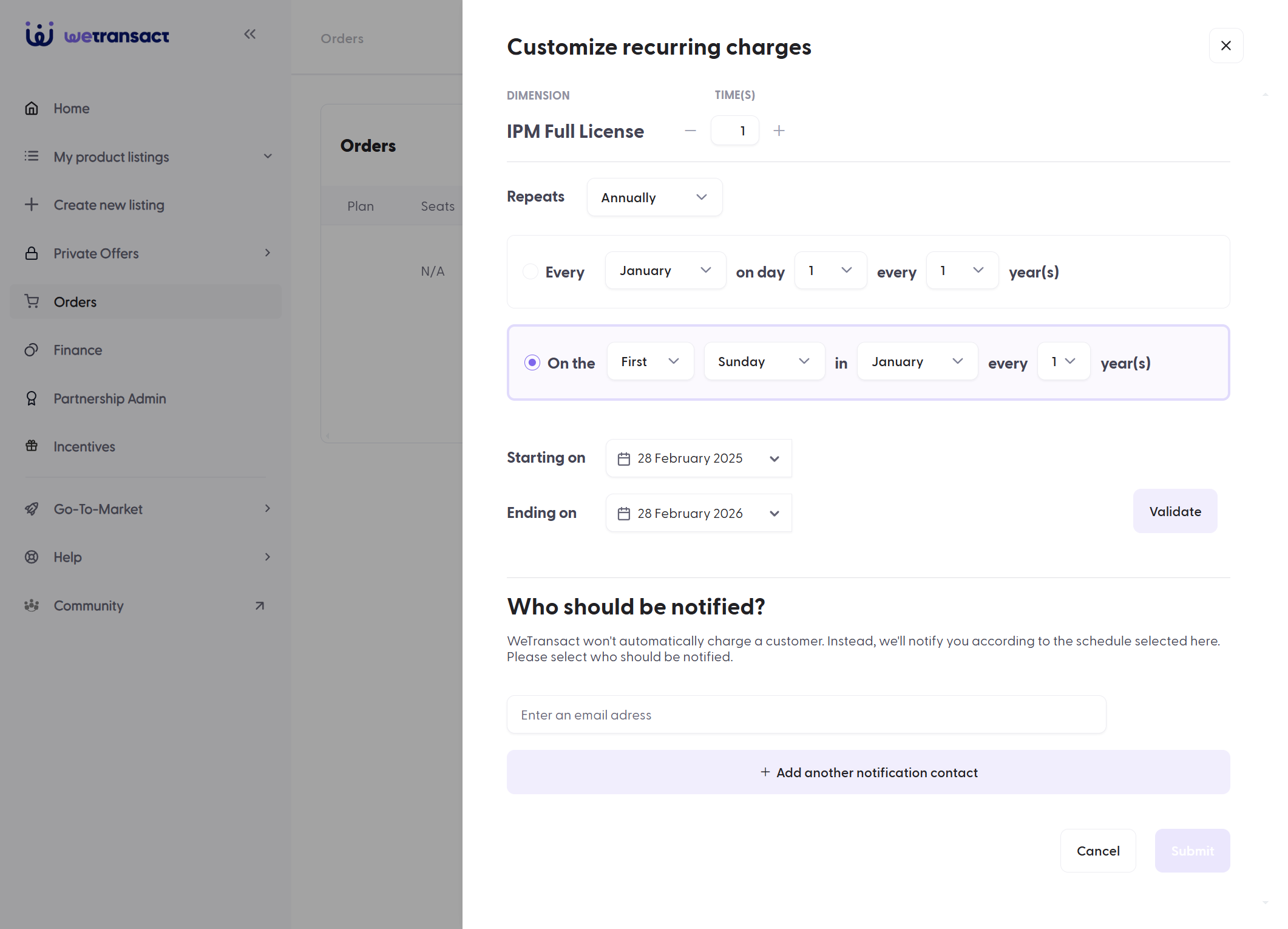Click the Orders breadcrumb in the header
The height and width of the screenshot is (929, 1288).
tap(342, 38)
